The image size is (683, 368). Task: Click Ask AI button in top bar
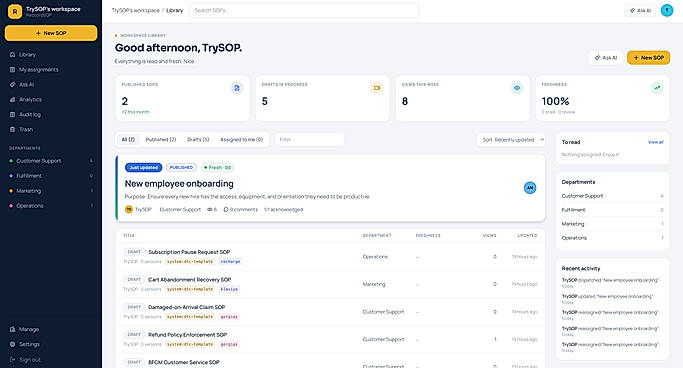[640, 10]
